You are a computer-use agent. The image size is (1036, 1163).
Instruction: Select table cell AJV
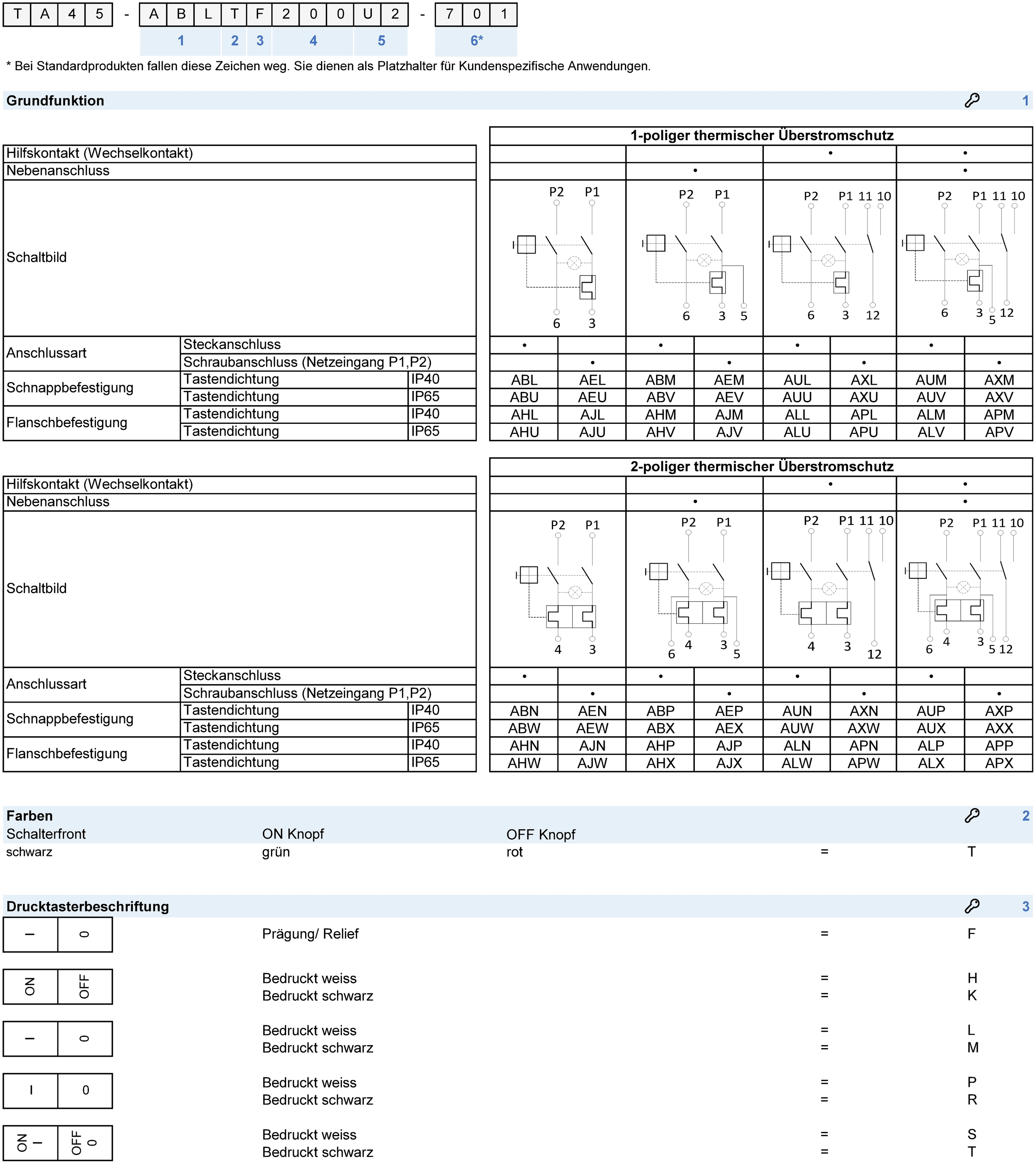pos(729,432)
